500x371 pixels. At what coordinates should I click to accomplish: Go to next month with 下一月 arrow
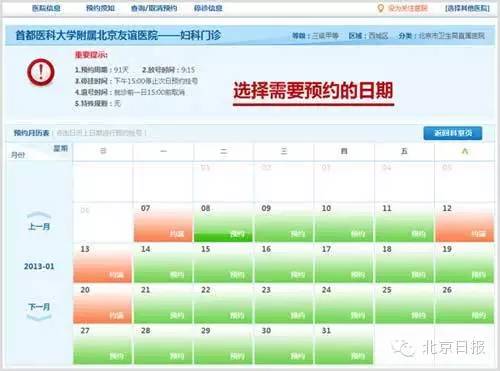[39, 311]
